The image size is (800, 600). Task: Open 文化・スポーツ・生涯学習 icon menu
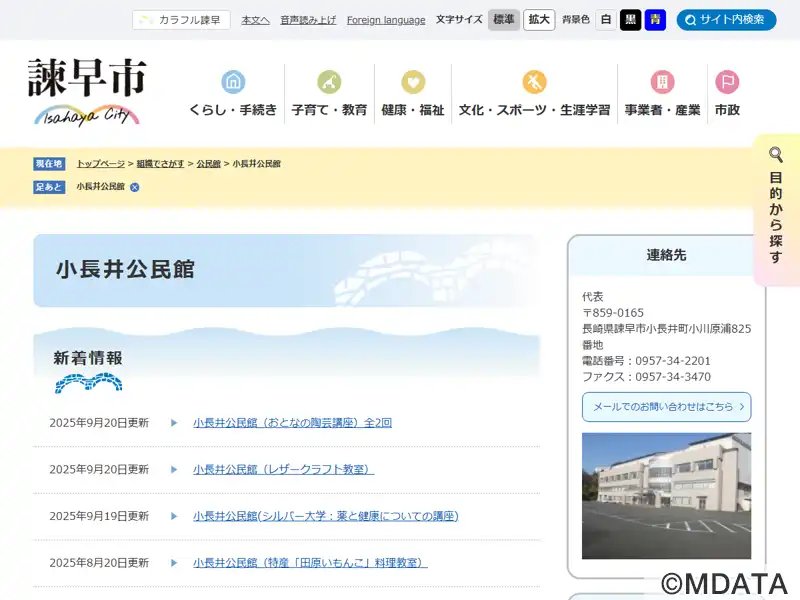click(x=534, y=82)
